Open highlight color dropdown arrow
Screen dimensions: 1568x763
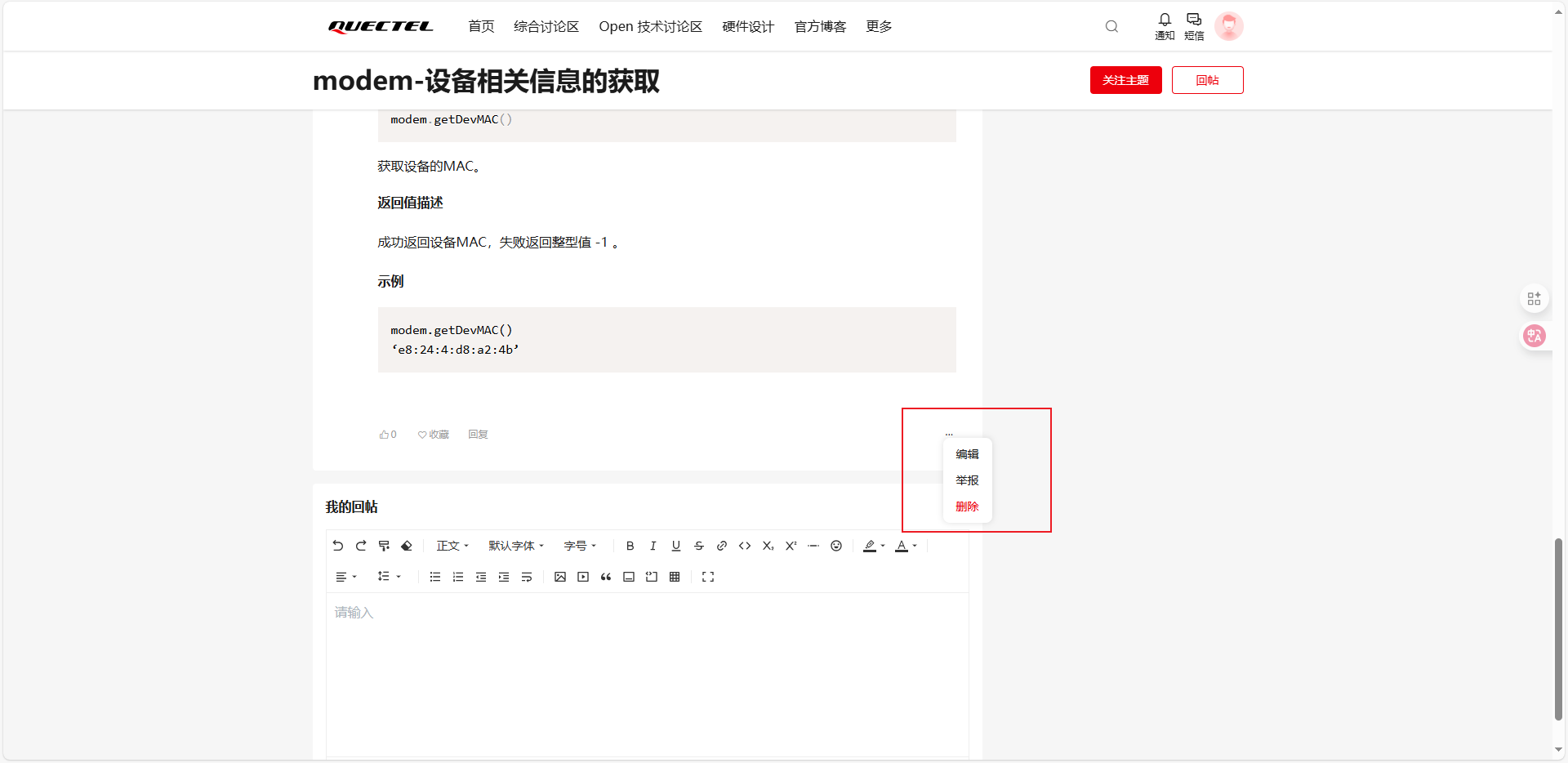point(883,546)
